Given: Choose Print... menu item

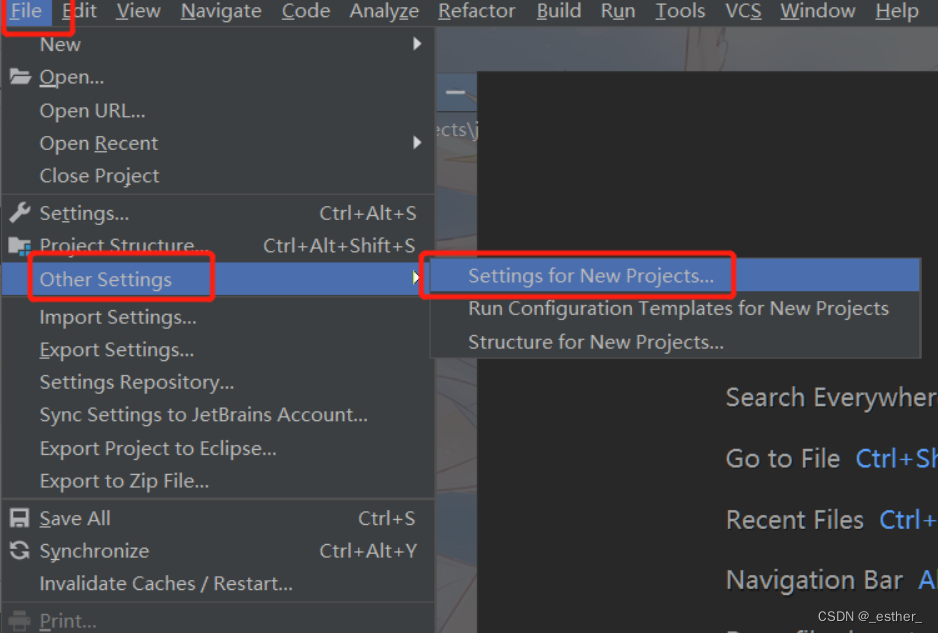Looking at the screenshot, I should coord(218,620).
